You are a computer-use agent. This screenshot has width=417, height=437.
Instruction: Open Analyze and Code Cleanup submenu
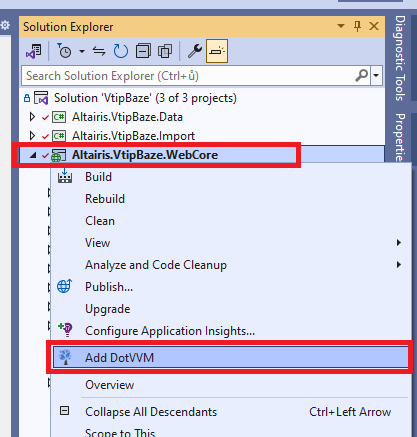232,265
